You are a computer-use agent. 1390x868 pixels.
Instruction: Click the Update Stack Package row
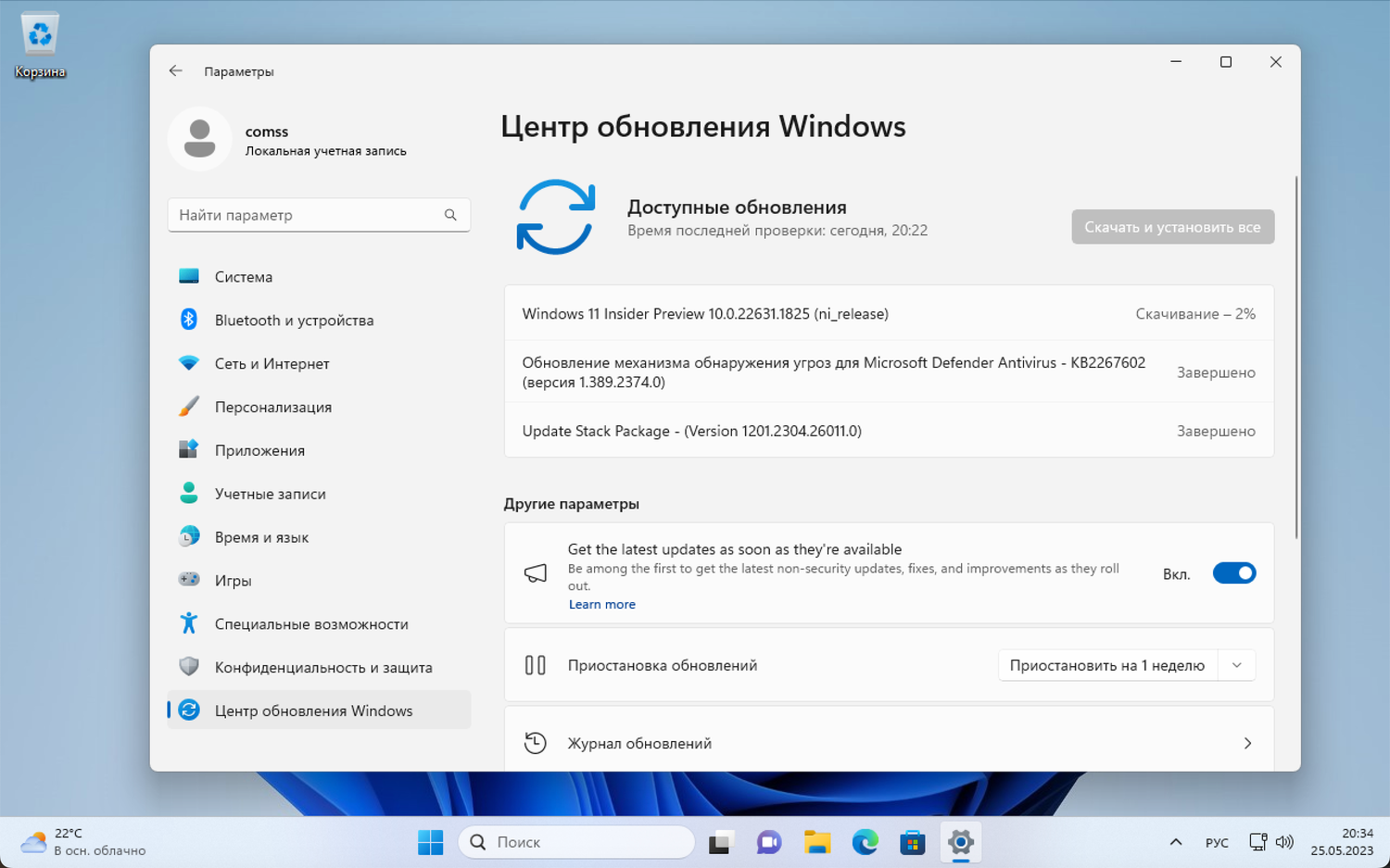[x=889, y=431]
